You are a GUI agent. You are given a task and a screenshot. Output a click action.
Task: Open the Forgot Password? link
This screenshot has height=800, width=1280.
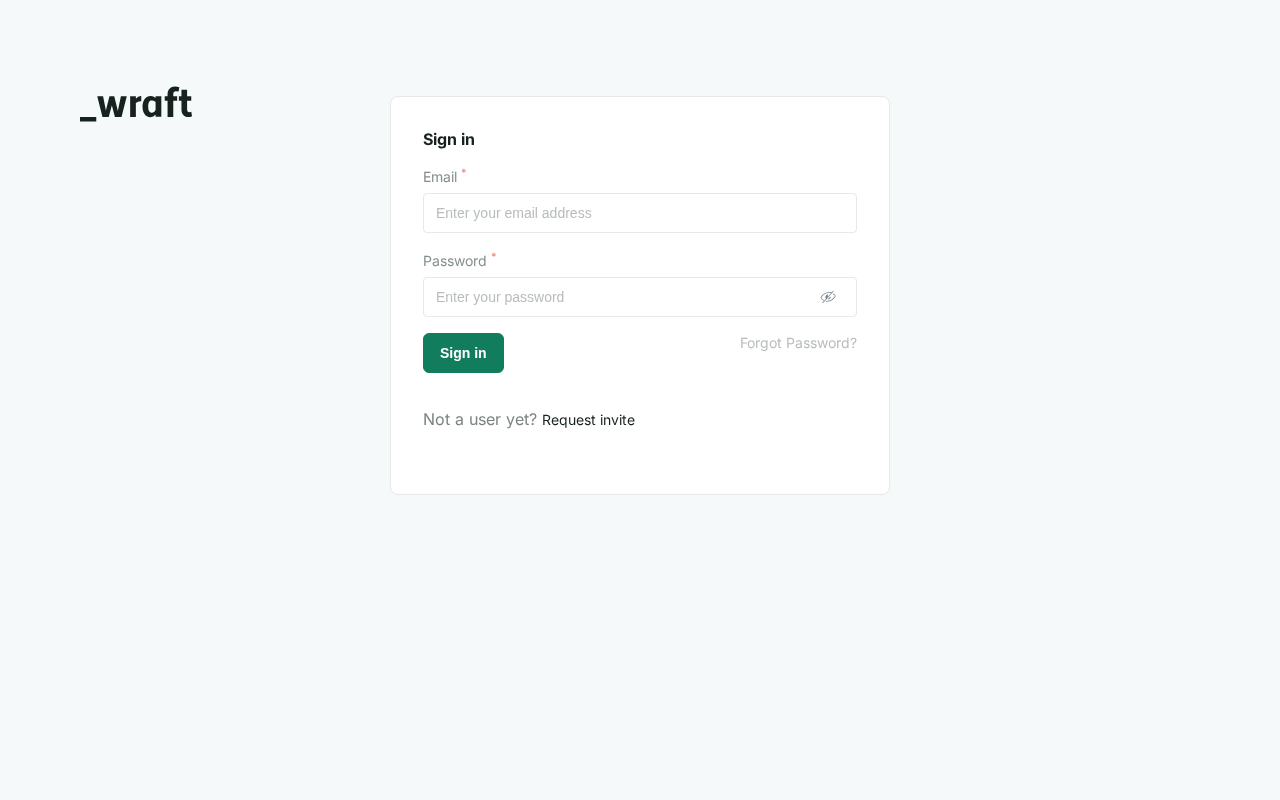coord(798,343)
